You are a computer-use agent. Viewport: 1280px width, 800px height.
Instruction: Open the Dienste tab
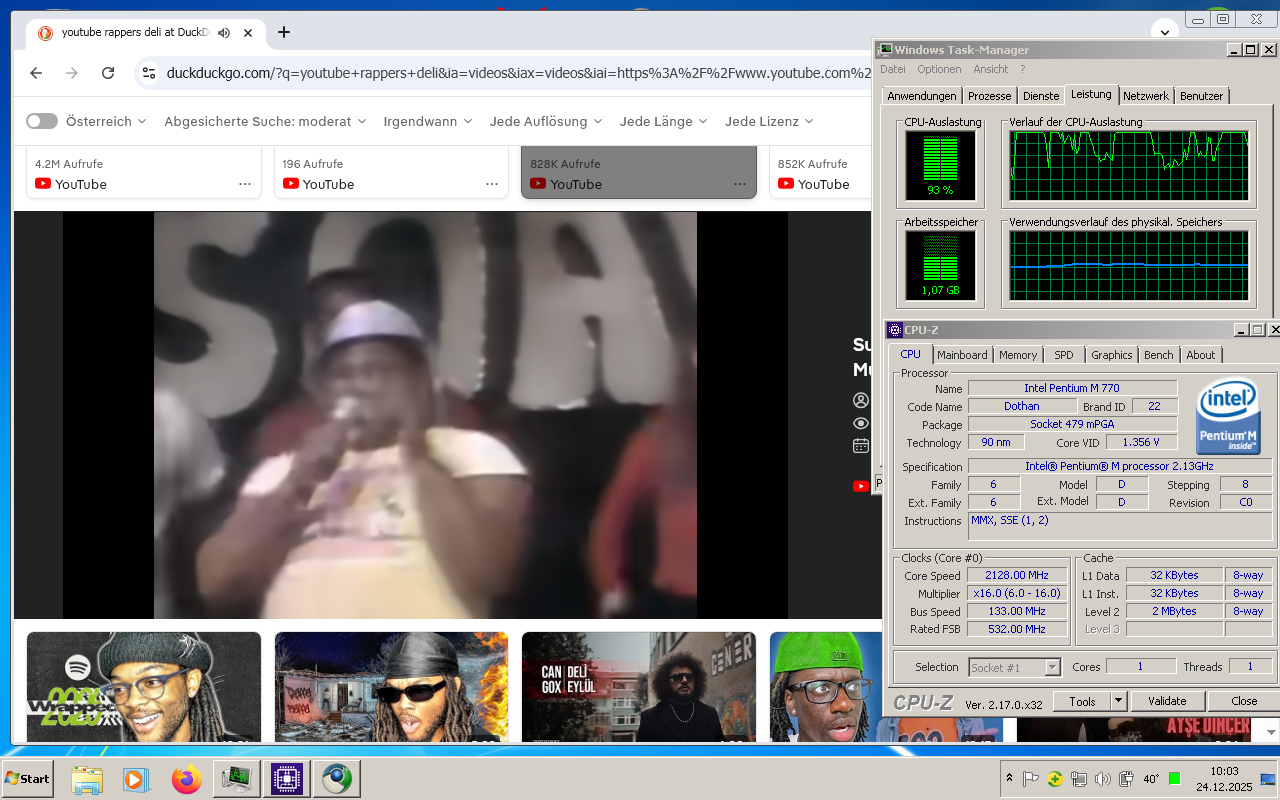click(x=1041, y=96)
